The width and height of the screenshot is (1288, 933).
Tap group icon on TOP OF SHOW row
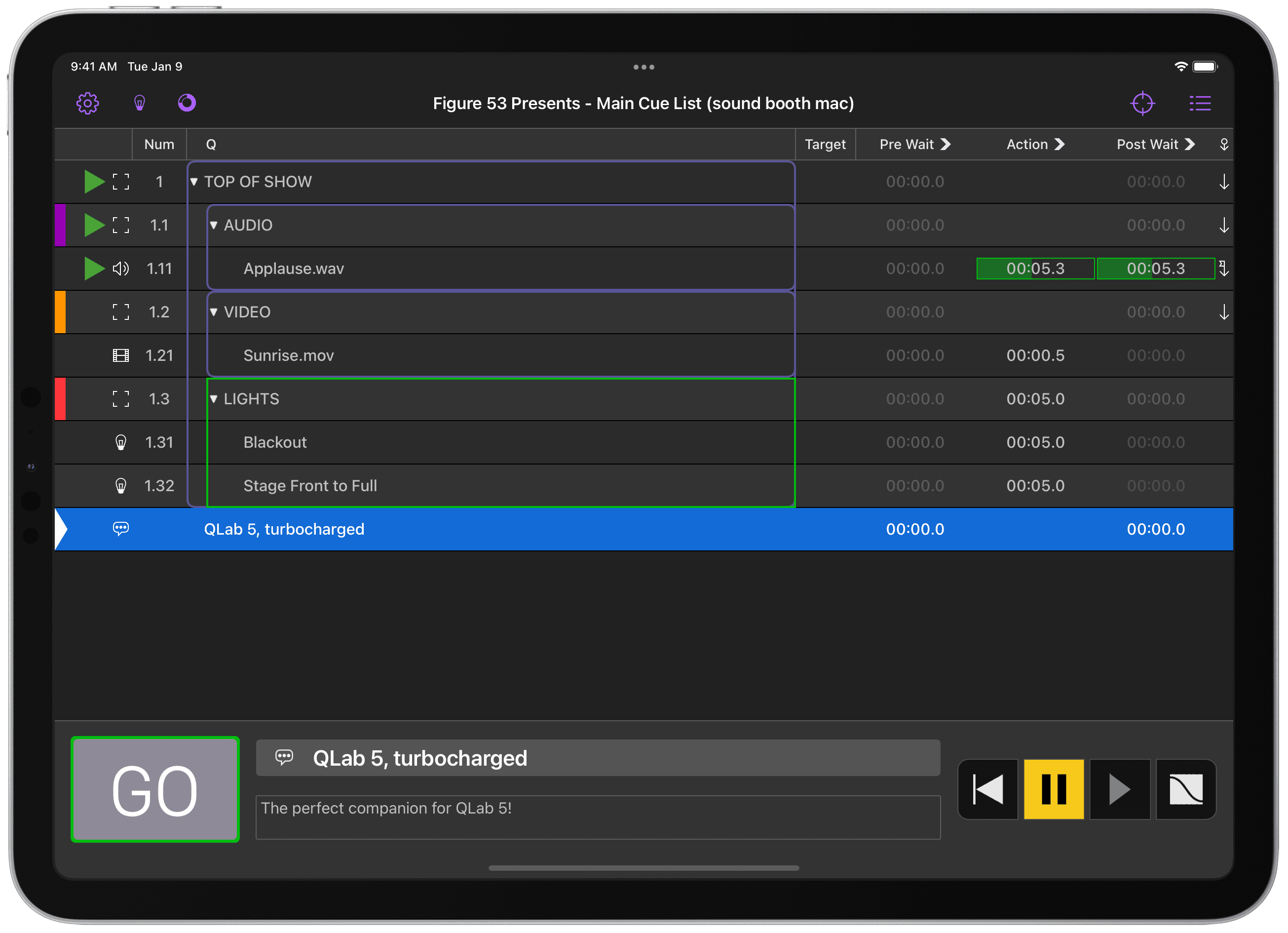click(x=120, y=182)
